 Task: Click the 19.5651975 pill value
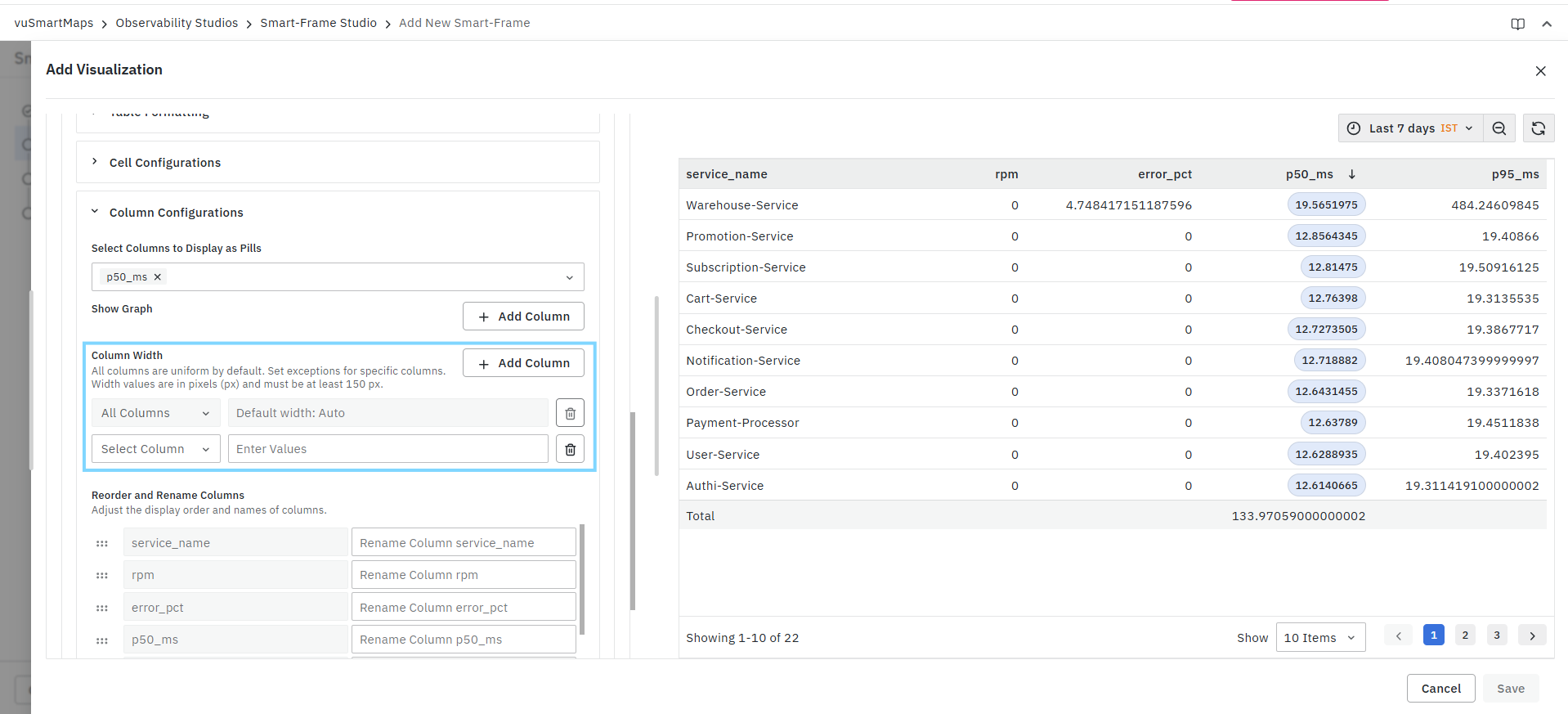click(1326, 205)
